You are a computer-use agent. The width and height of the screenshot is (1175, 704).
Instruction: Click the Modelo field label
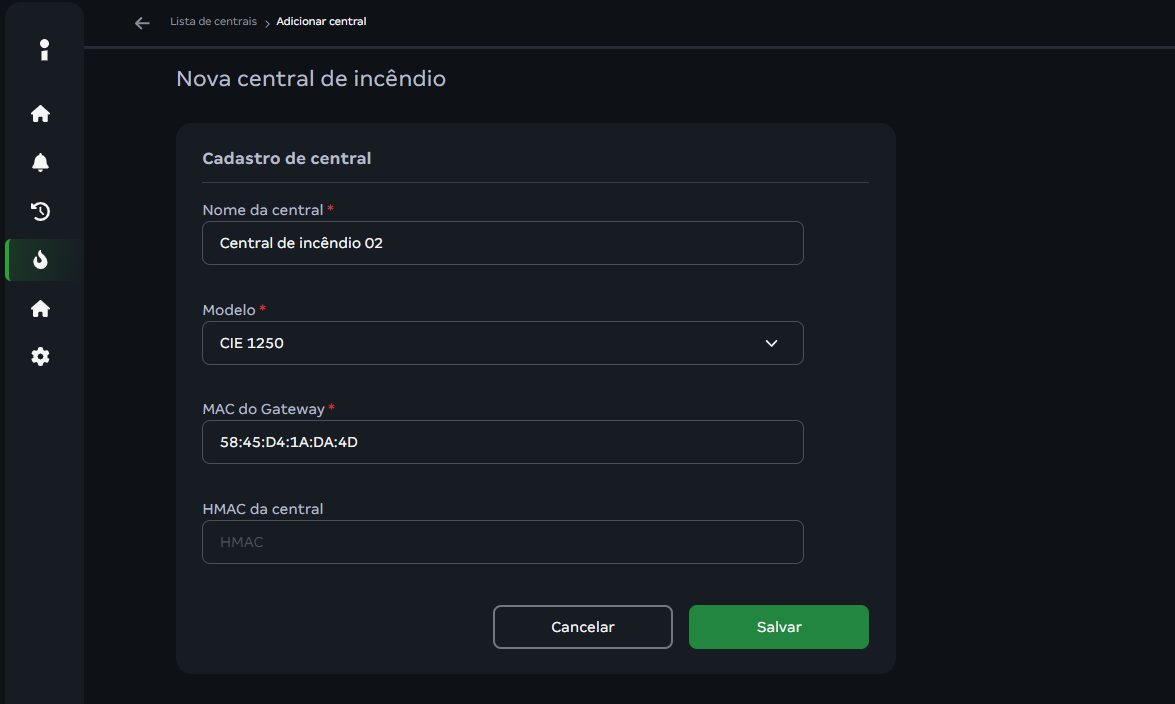[229, 310]
